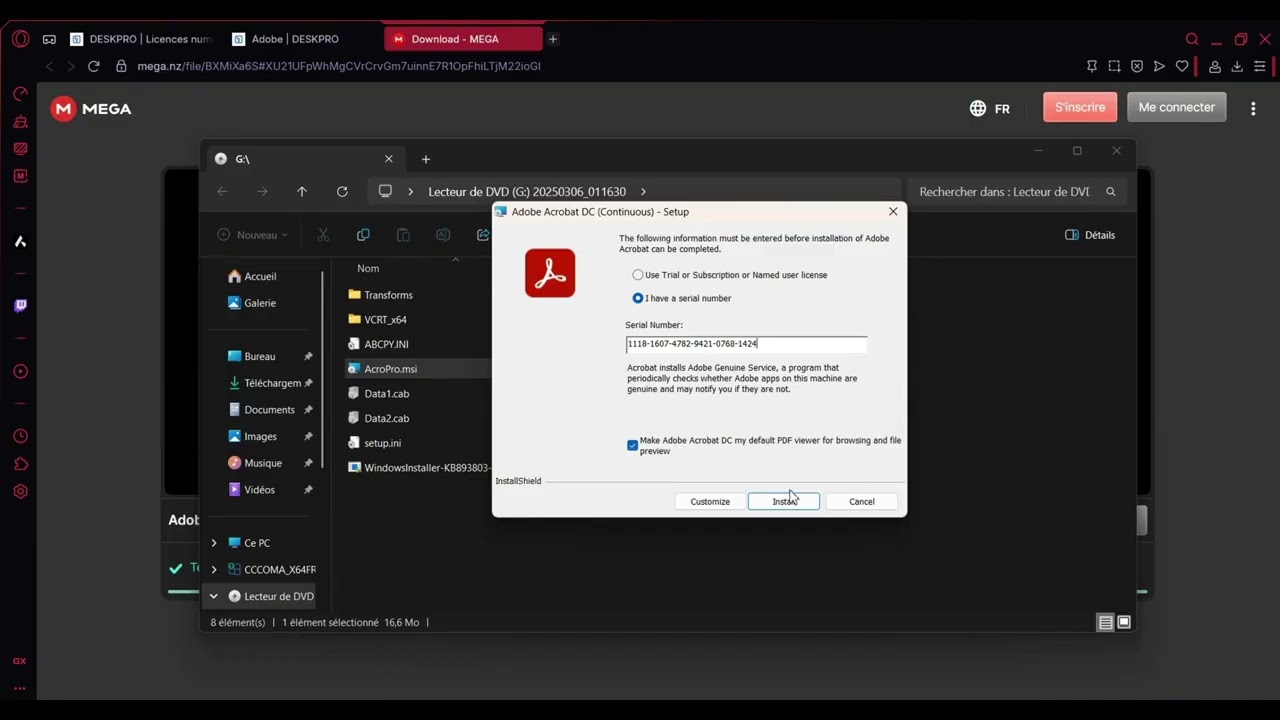Screen dimensions: 1280x720
Task: Click the MEGA logo
Action: click(x=92, y=108)
